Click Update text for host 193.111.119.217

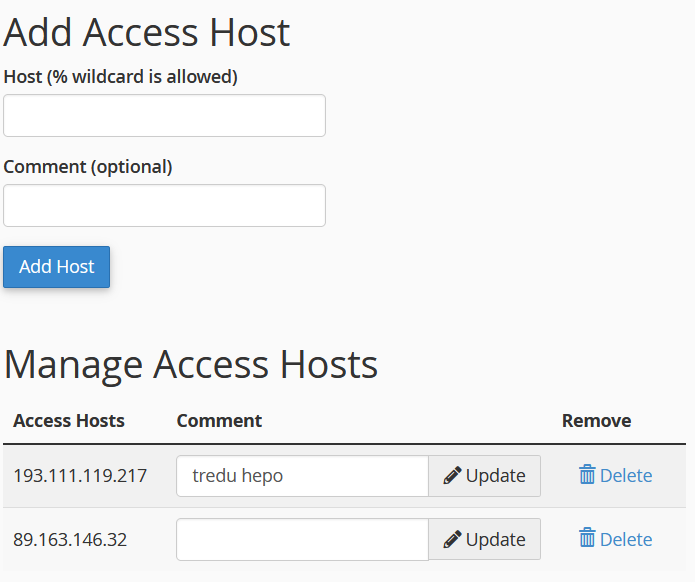495,476
